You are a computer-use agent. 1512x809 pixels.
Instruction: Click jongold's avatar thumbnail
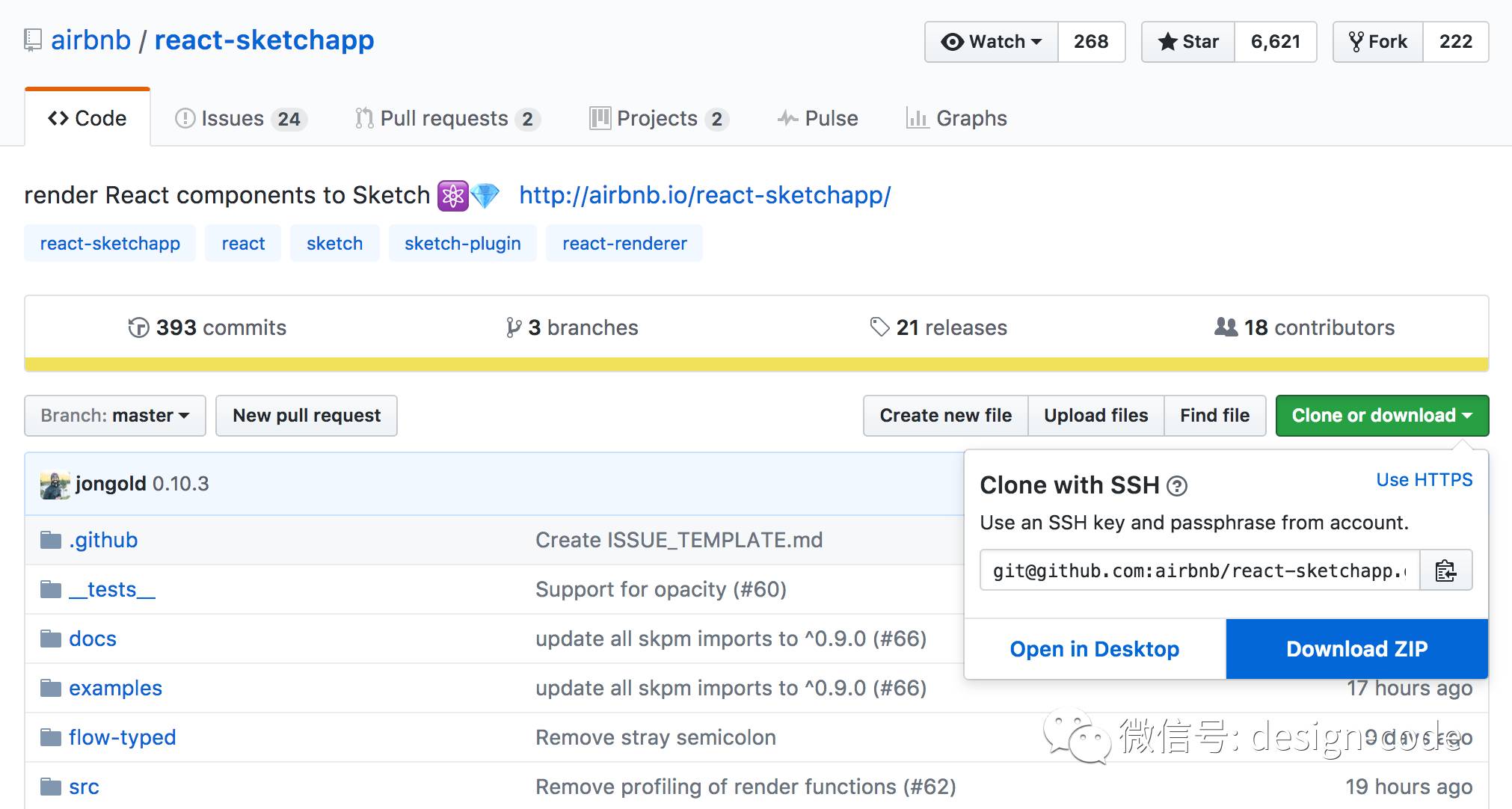tap(55, 485)
